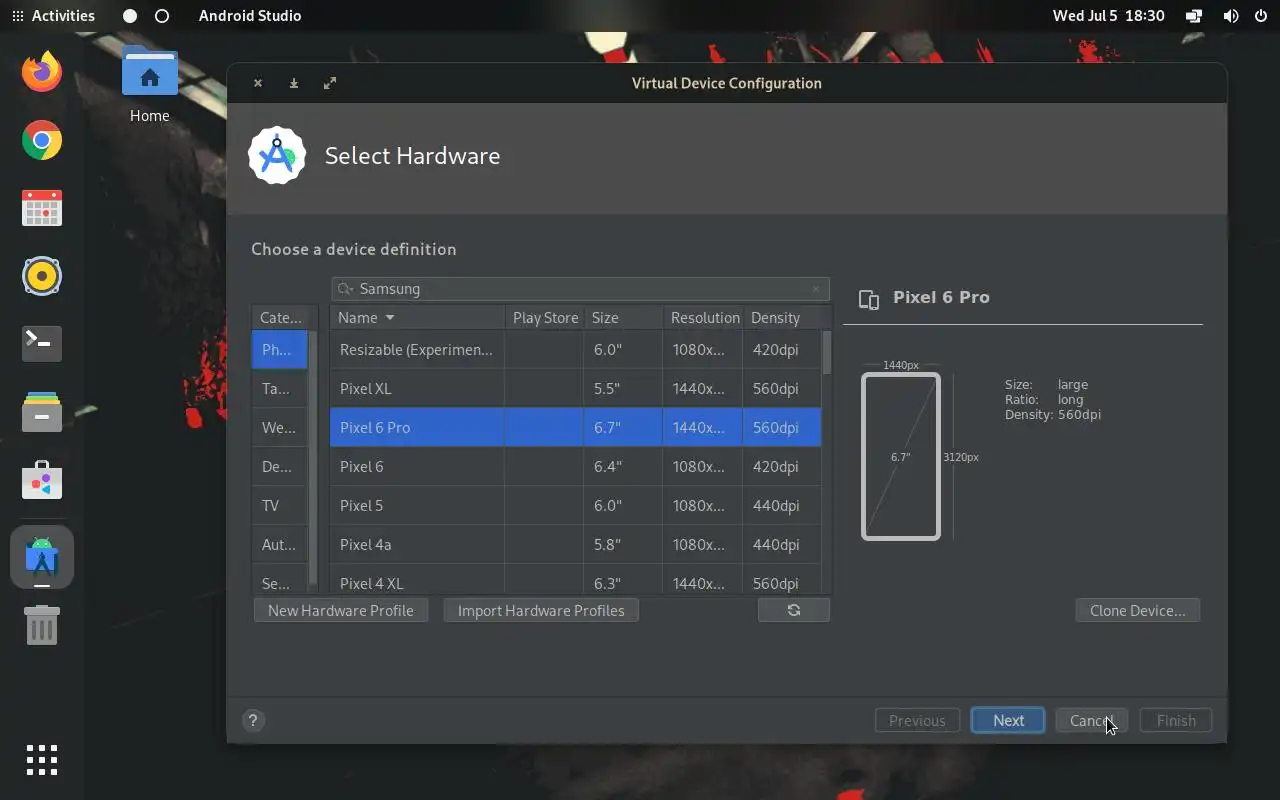Click the Android Studio dock icon
The height and width of the screenshot is (800, 1280).
(42, 557)
